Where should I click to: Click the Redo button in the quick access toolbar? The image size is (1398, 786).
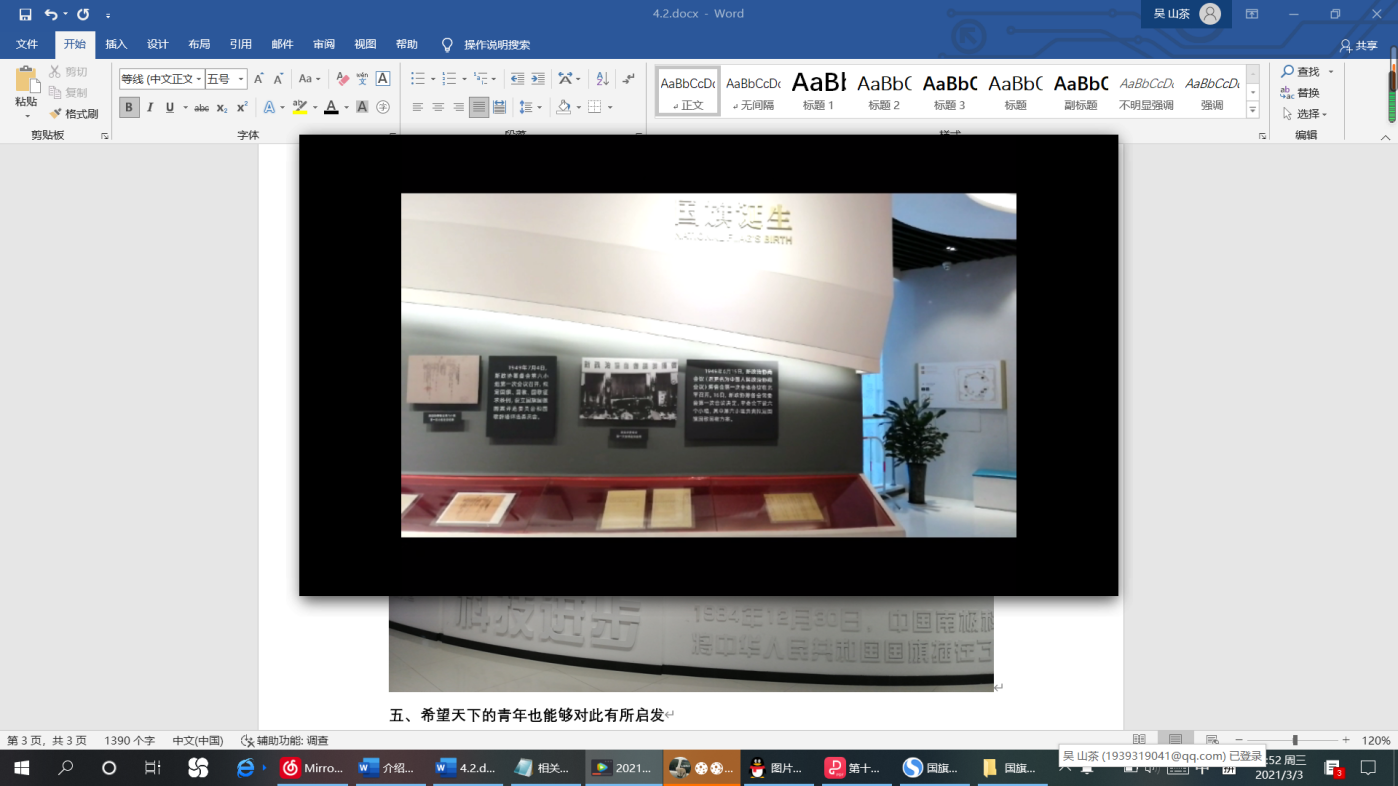point(83,15)
